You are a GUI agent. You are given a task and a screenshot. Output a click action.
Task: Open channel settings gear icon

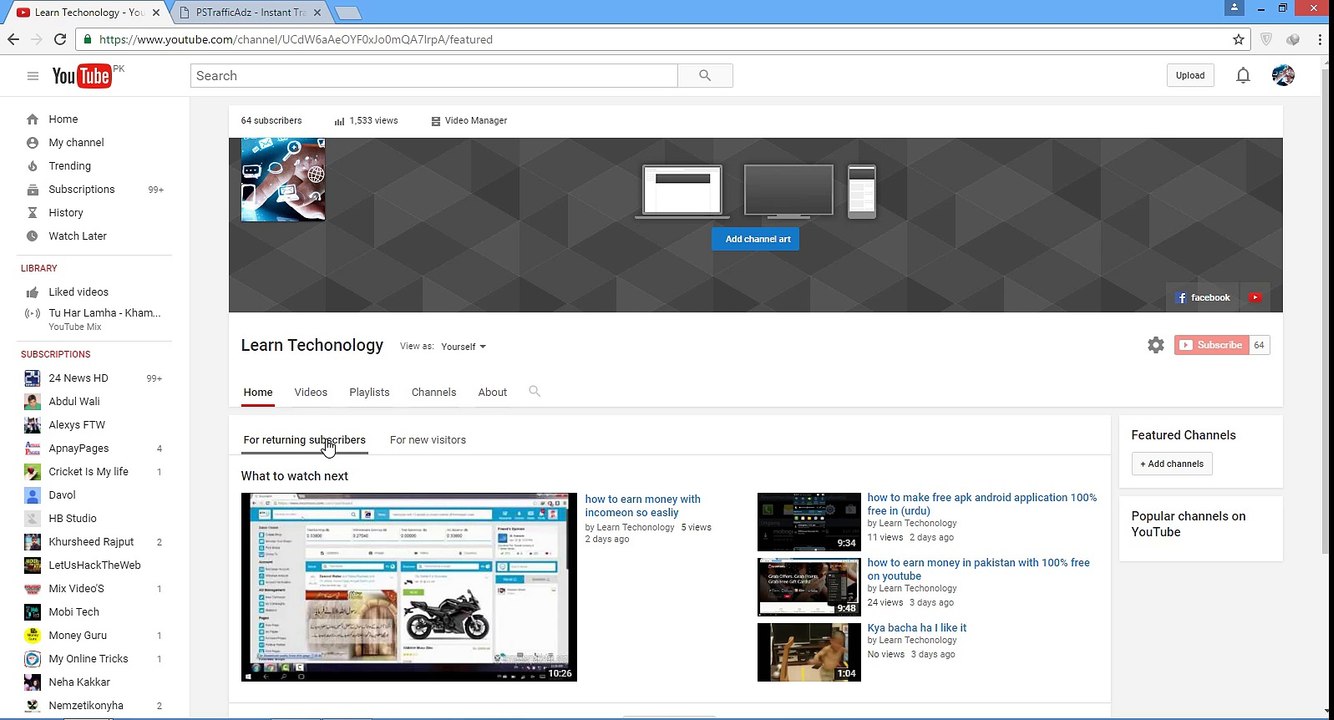(x=1156, y=345)
